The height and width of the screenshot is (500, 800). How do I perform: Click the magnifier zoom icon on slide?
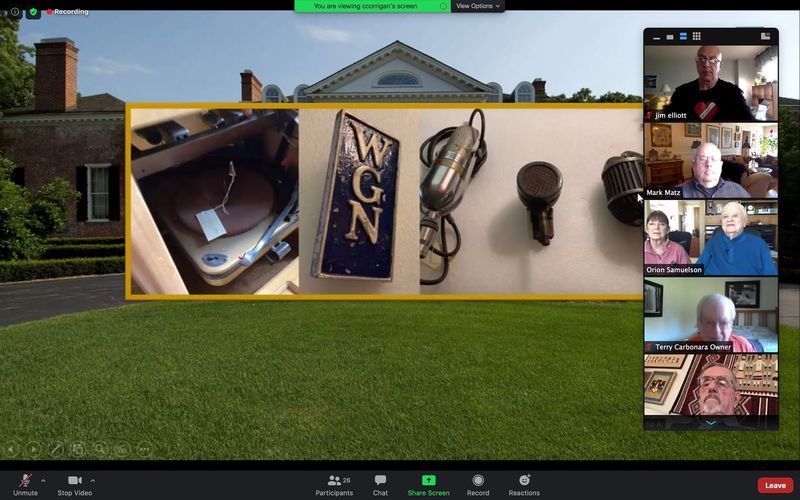click(x=100, y=449)
